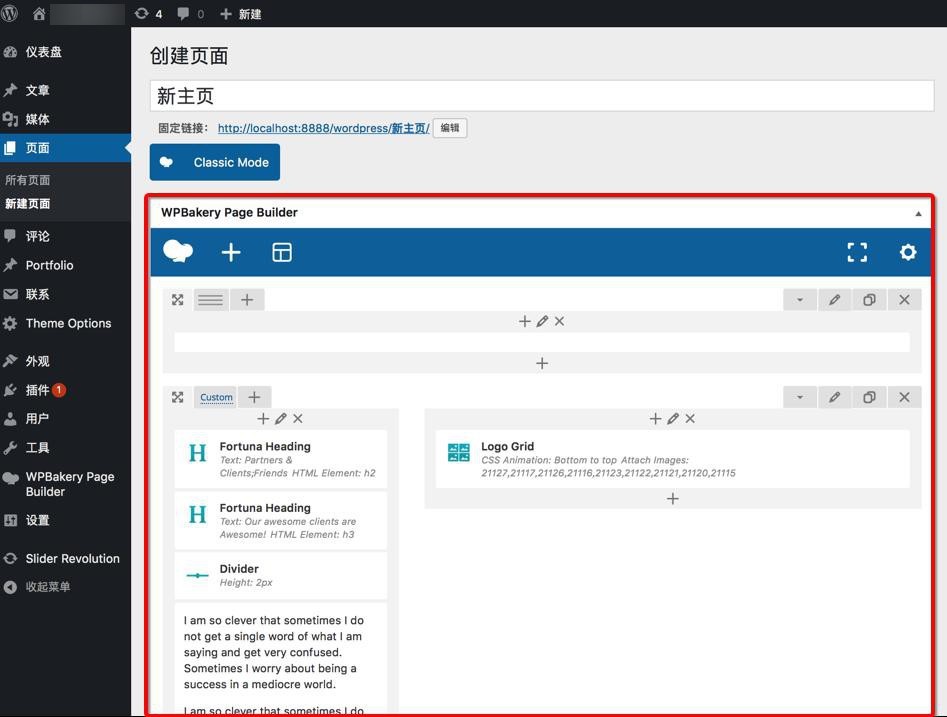Edit the first row with pencil icon
The width and height of the screenshot is (947, 717).
tap(835, 300)
